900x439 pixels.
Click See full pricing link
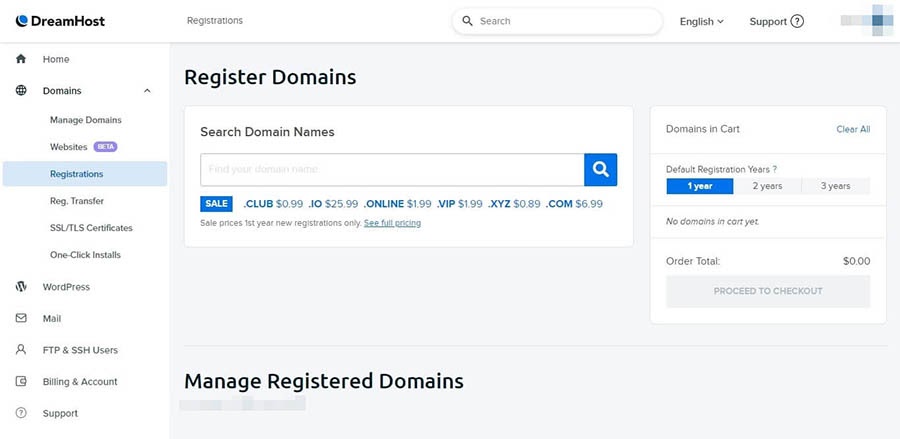click(x=392, y=223)
